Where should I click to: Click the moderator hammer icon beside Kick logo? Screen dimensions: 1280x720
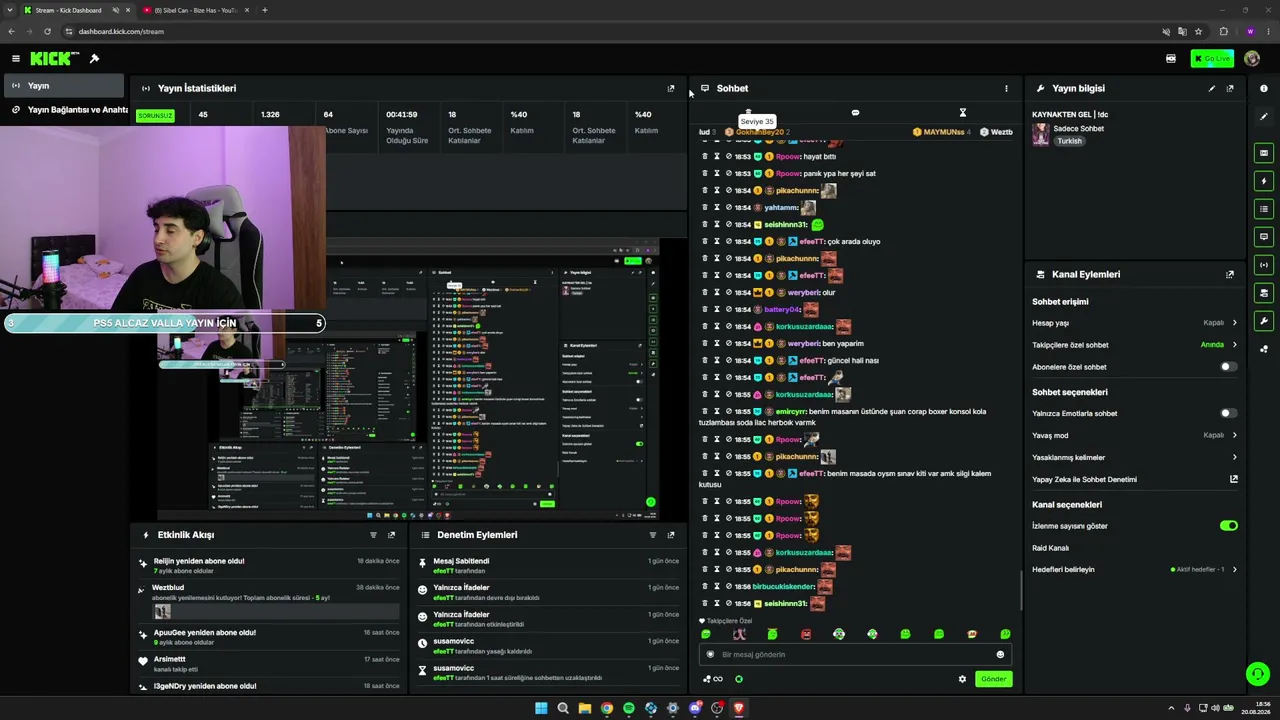coord(94,59)
